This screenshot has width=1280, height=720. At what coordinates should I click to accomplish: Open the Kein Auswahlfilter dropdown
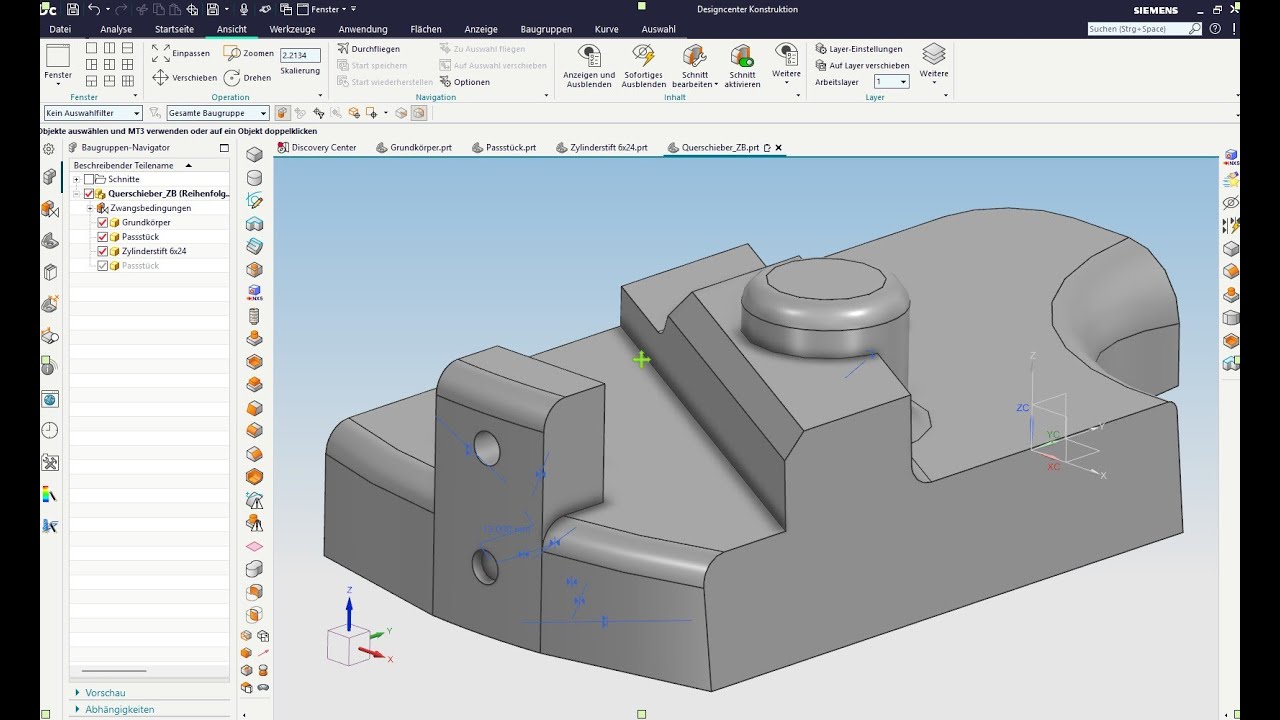coord(93,113)
